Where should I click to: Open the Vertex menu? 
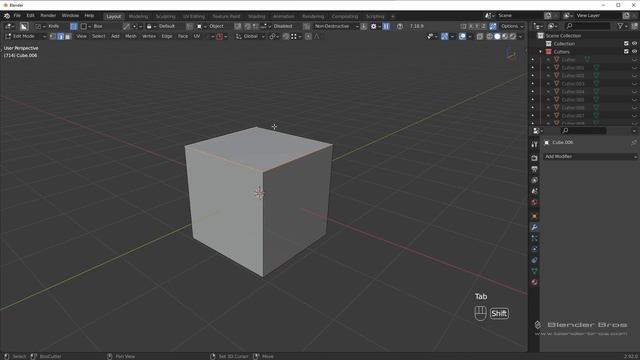(x=149, y=36)
